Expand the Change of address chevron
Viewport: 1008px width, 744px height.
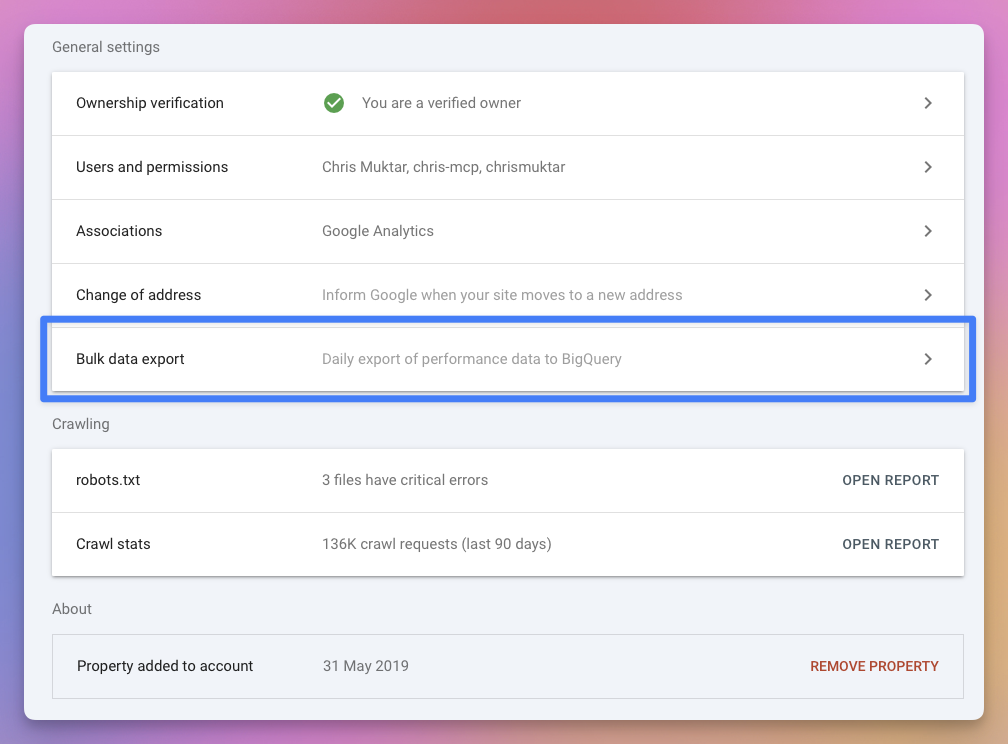[928, 295]
